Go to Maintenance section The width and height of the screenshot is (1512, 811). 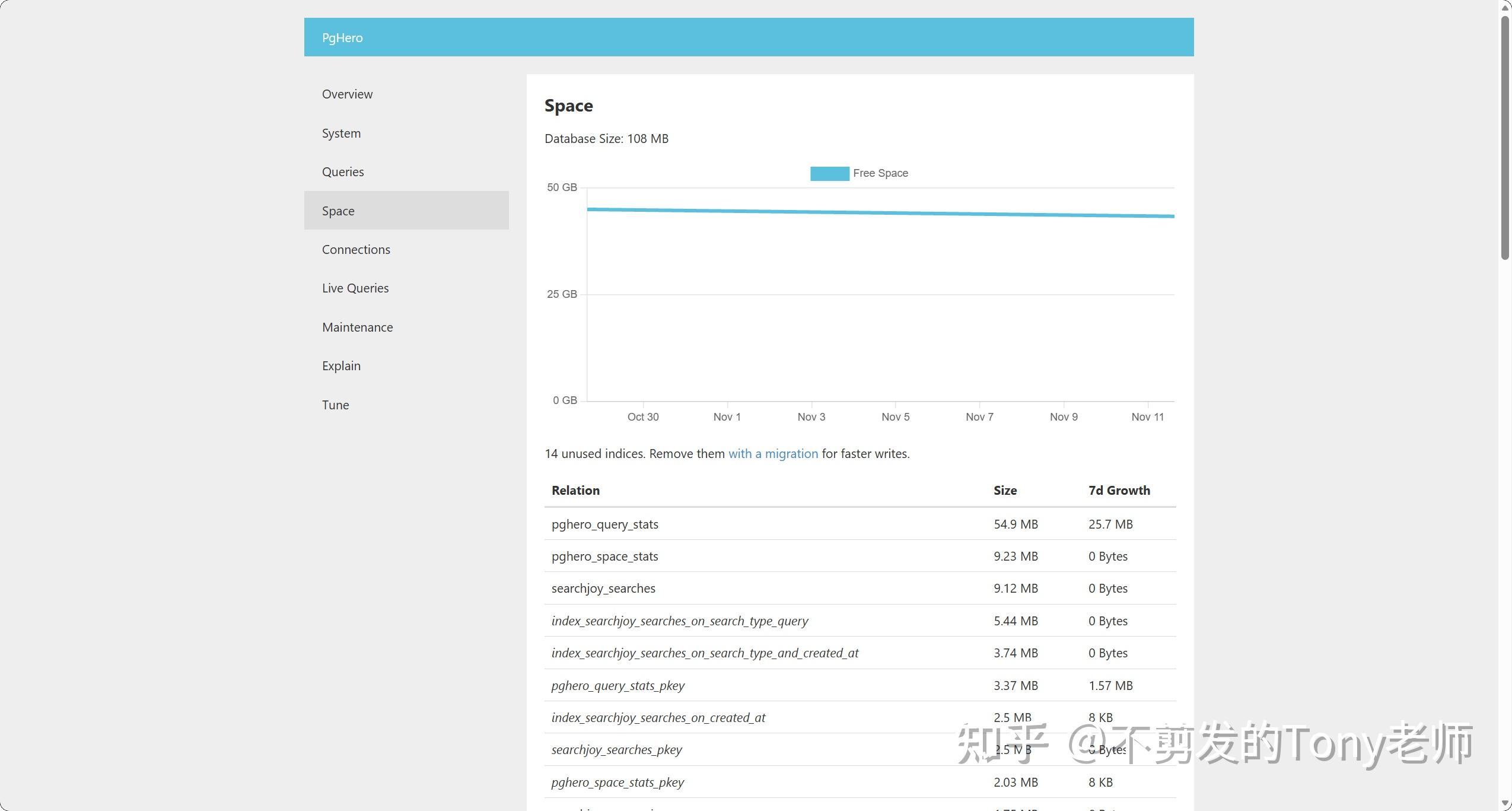pyautogui.click(x=357, y=327)
